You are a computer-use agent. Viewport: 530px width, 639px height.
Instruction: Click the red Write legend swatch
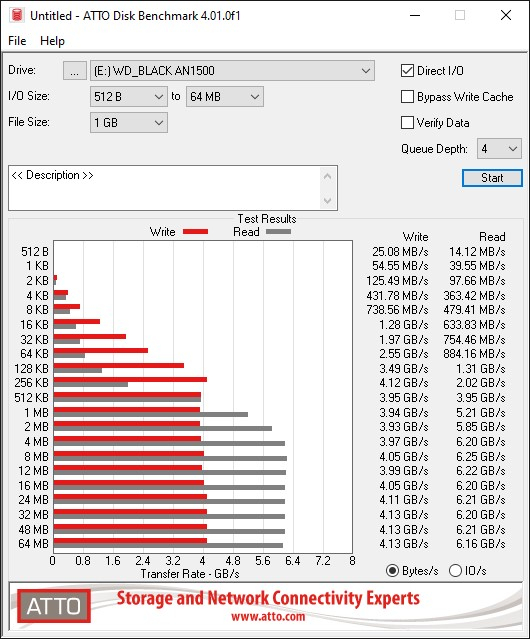[196, 231]
